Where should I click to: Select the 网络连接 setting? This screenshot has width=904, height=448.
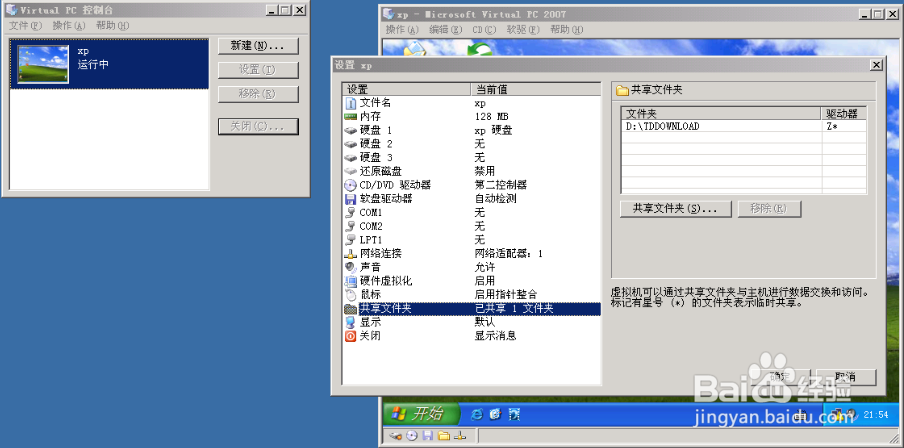click(472, 254)
